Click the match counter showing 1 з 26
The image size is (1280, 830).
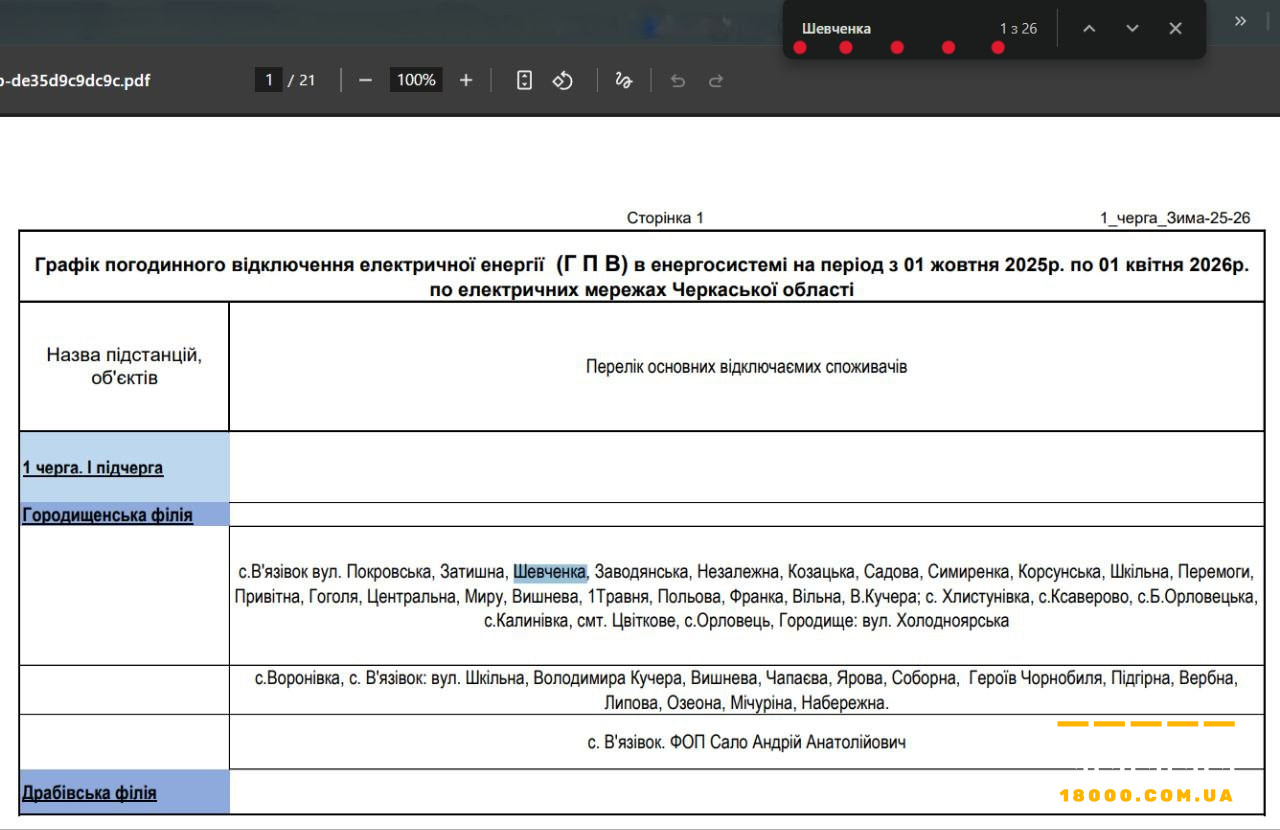coord(1018,28)
